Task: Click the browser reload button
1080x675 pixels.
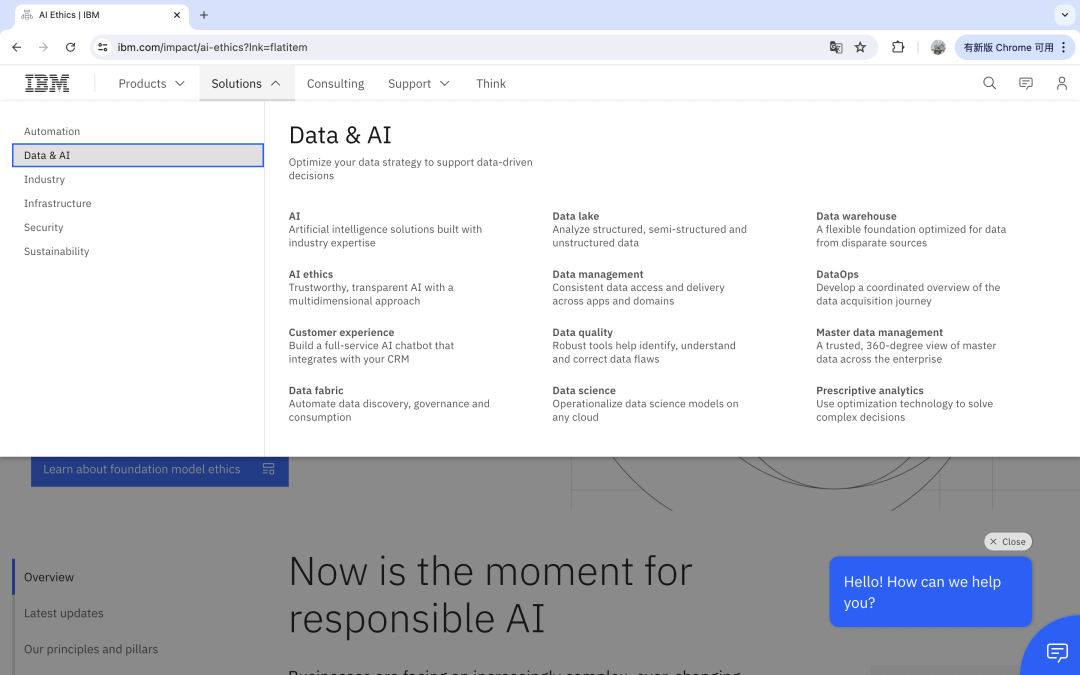Action: click(x=70, y=47)
